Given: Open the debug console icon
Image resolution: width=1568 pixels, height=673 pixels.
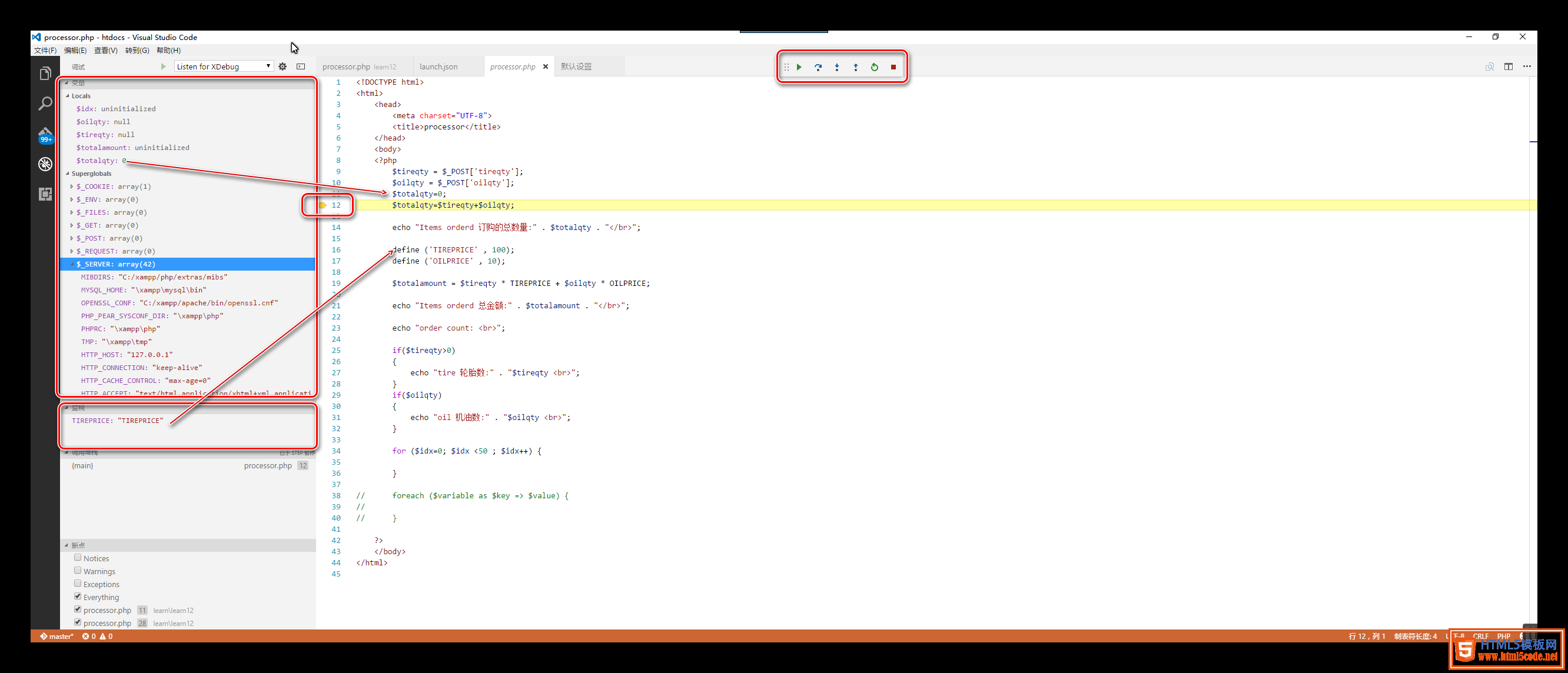Looking at the screenshot, I should tap(301, 66).
